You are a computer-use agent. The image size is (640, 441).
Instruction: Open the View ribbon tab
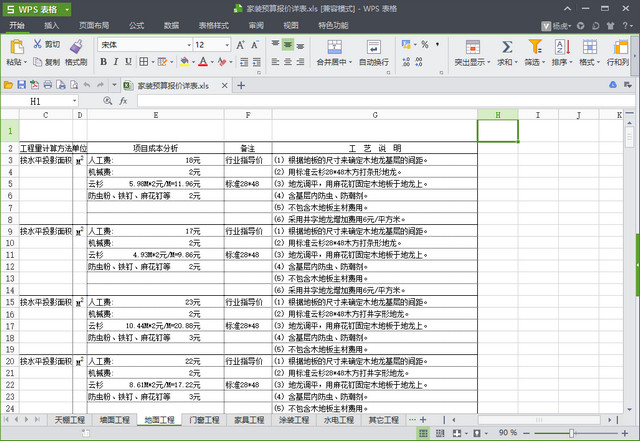(291, 25)
